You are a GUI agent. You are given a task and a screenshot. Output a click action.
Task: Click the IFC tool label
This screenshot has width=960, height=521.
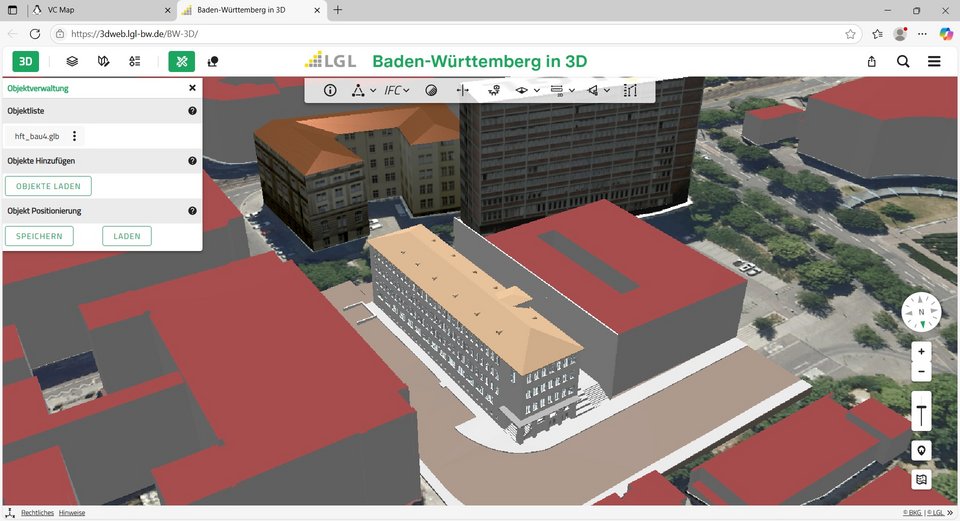point(392,91)
